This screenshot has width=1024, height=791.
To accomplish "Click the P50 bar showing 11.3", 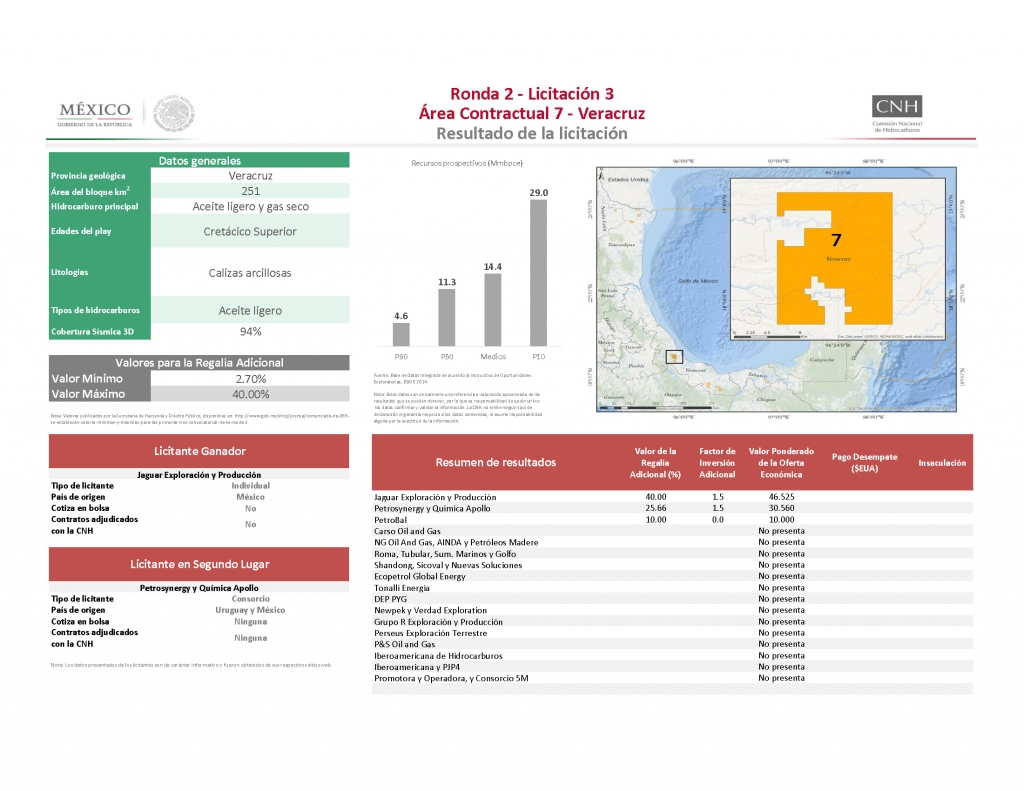I will click(446, 316).
